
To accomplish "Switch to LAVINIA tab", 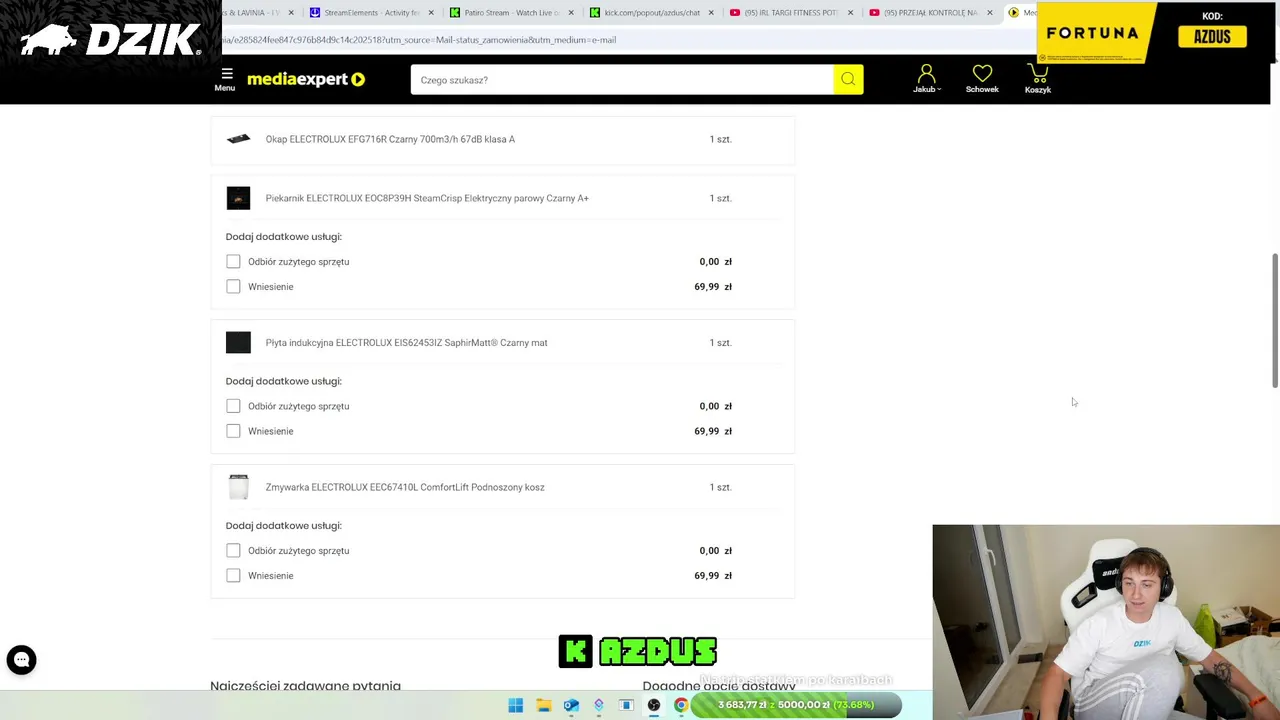I will (x=255, y=13).
